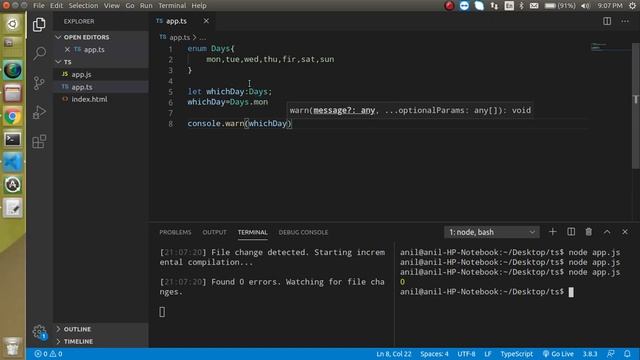Open Source Control view

coord(39,83)
